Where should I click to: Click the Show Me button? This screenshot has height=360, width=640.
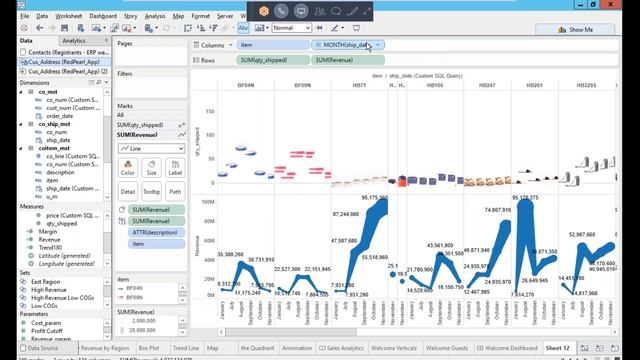(575, 29)
